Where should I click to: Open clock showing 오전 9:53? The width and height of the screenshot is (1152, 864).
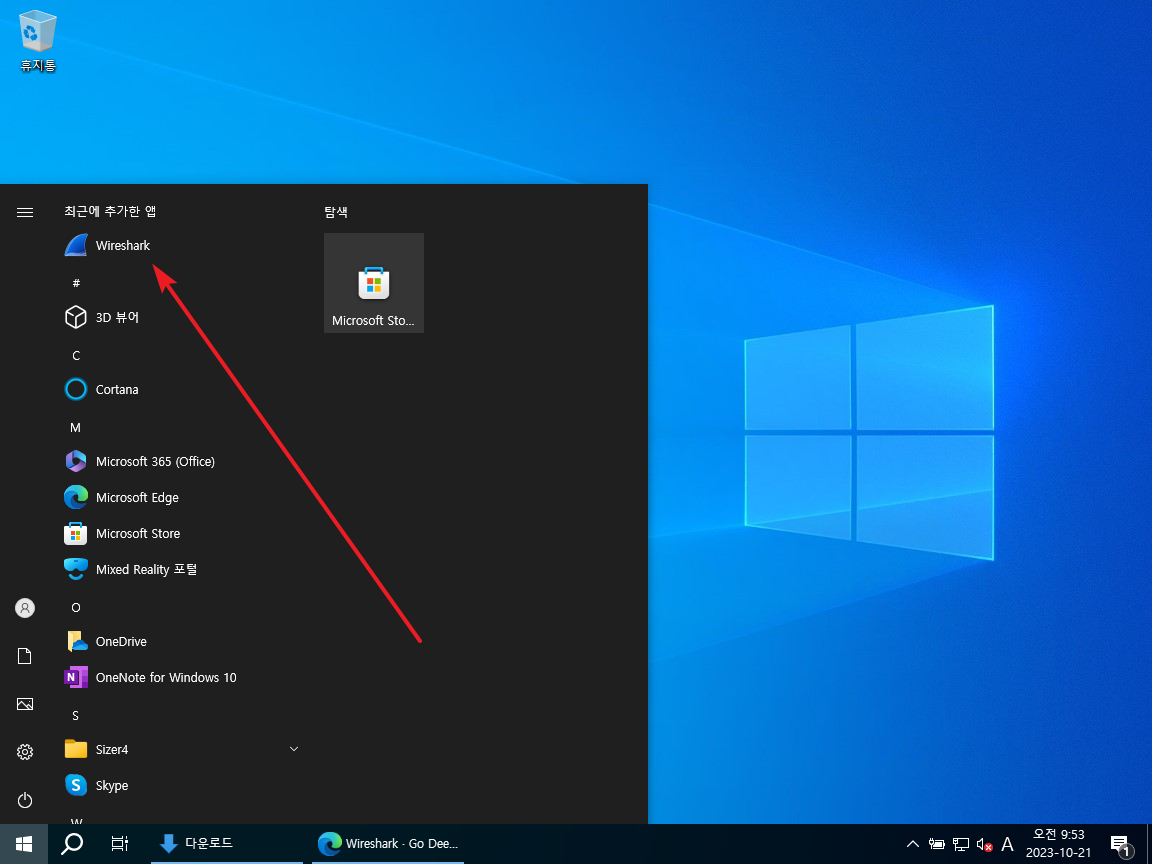(1059, 844)
